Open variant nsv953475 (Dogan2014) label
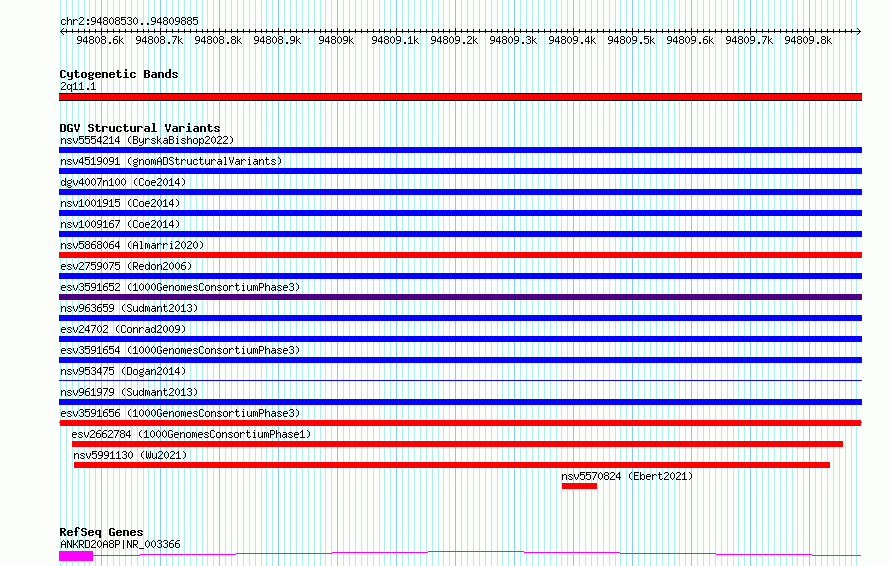This screenshot has height=566, width=890. coord(123,371)
